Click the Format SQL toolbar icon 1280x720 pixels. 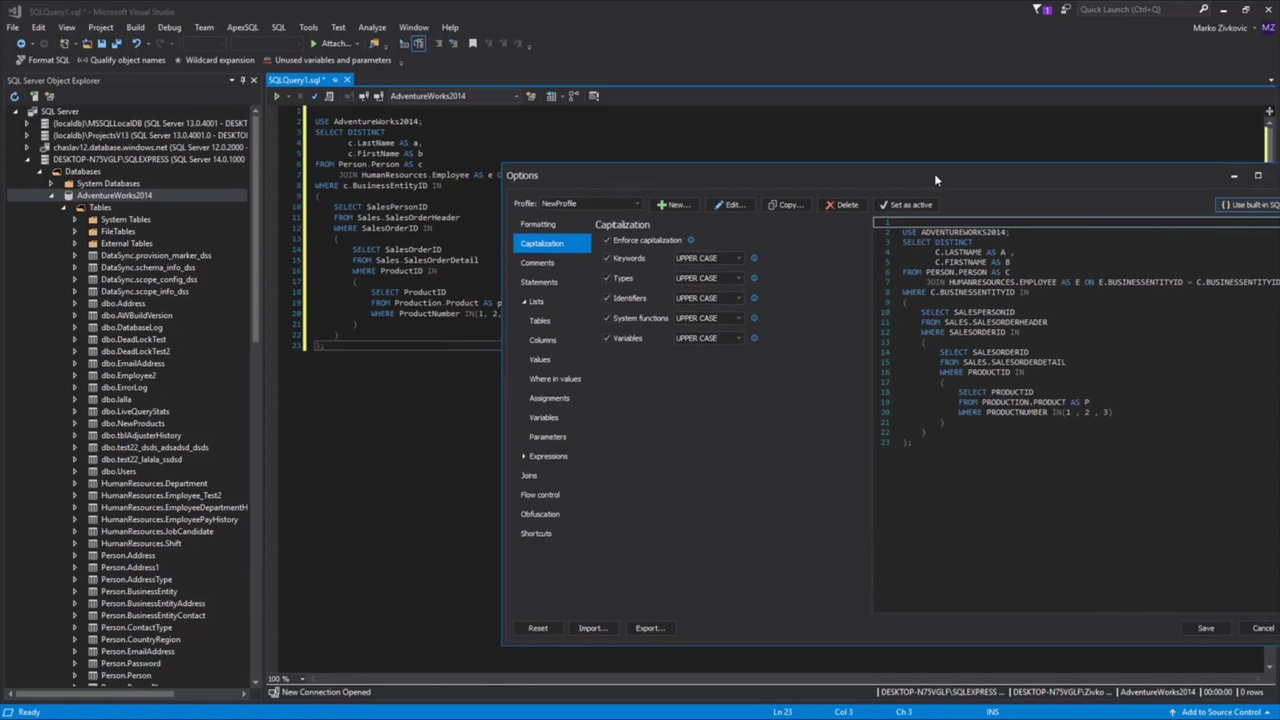tap(22, 60)
